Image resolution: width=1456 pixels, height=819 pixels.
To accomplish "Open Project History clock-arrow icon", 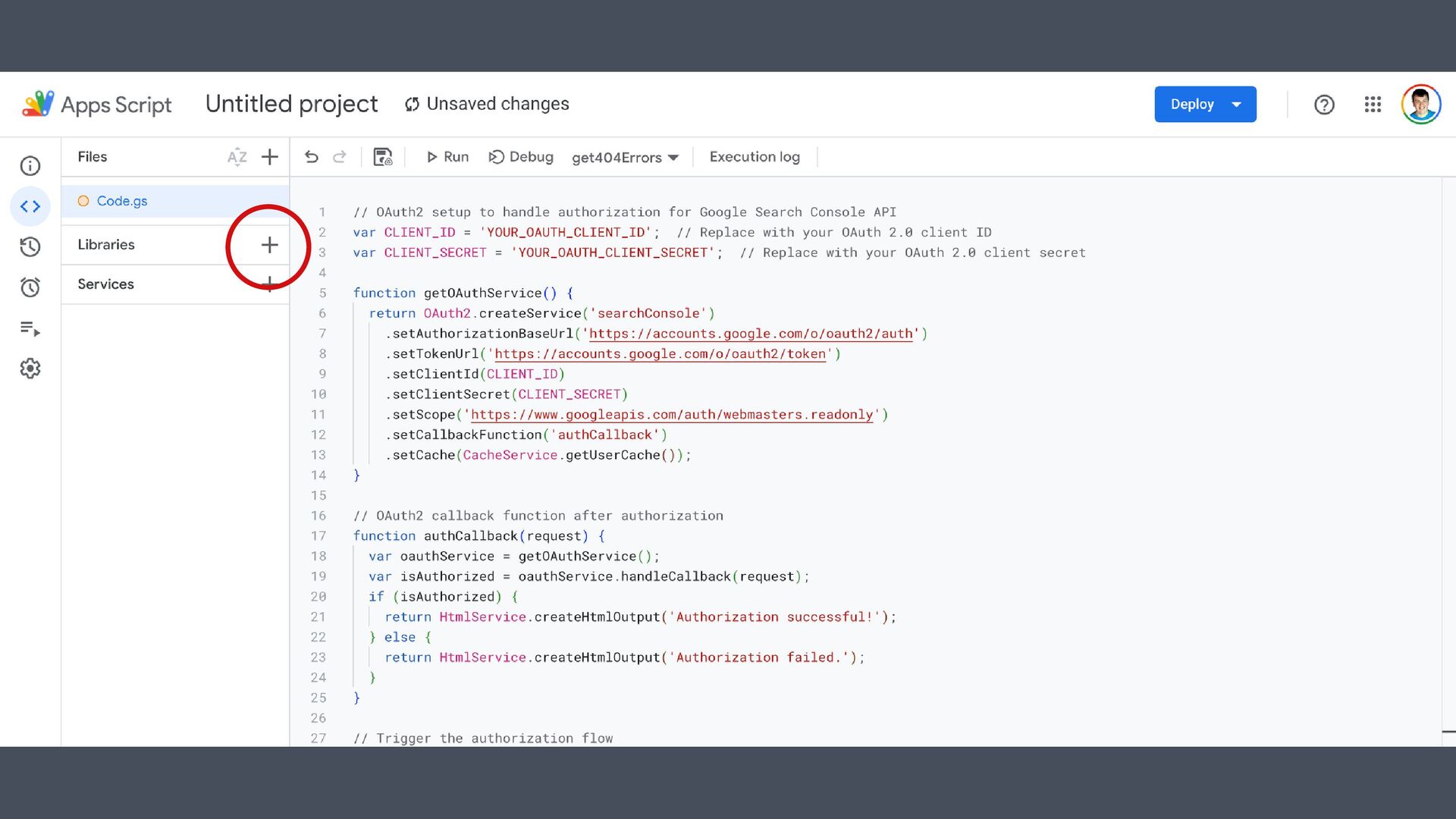I will coord(30,246).
